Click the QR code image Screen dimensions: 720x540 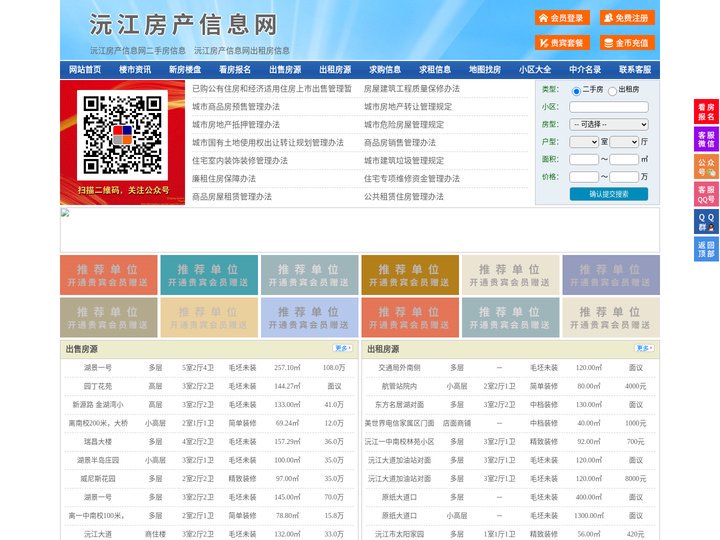coord(122,135)
